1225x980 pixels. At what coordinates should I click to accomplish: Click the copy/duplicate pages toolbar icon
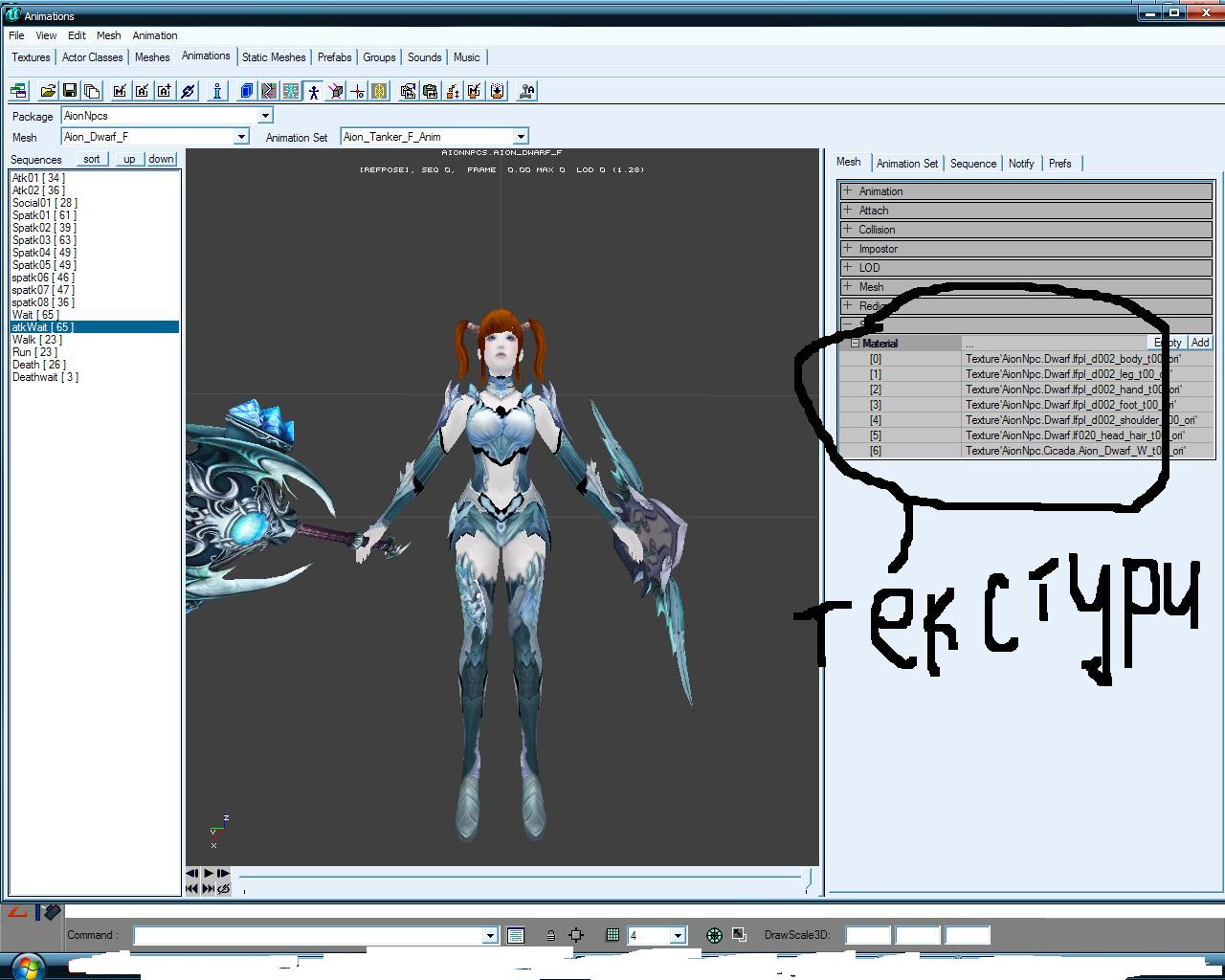[x=92, y=91]
